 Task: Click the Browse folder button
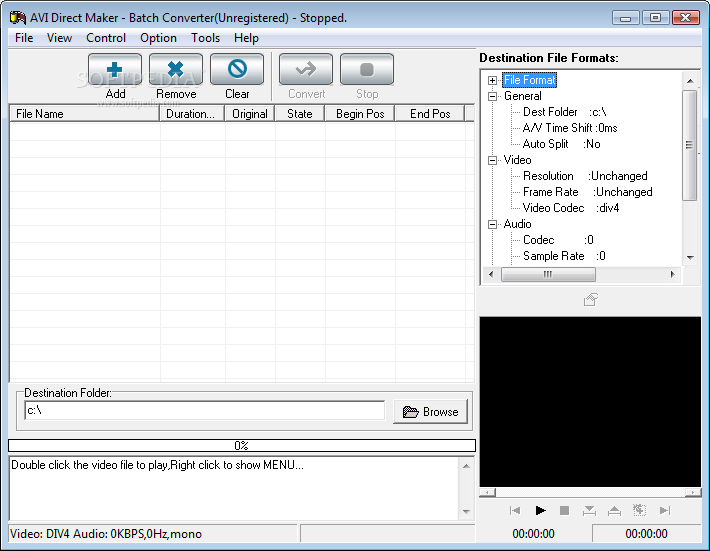point(430,412)
